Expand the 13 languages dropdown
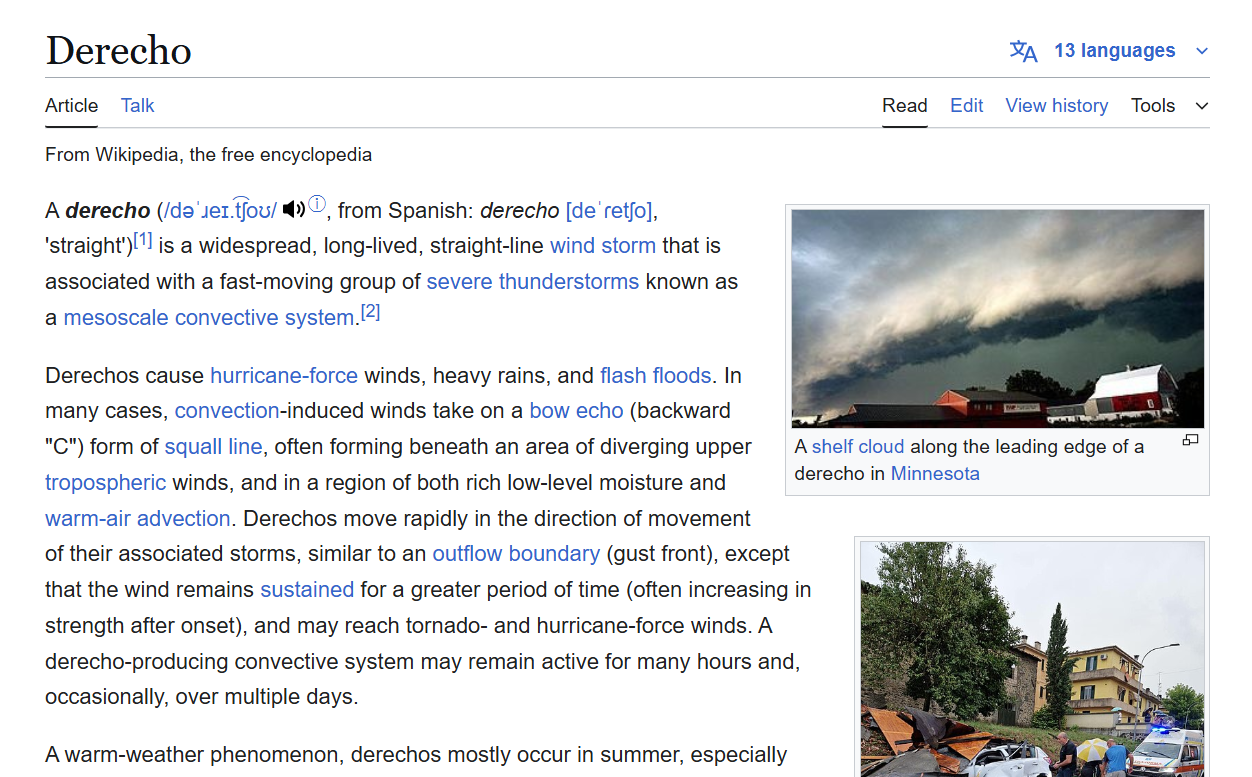1252x777 pixels. pos(1131,51)
